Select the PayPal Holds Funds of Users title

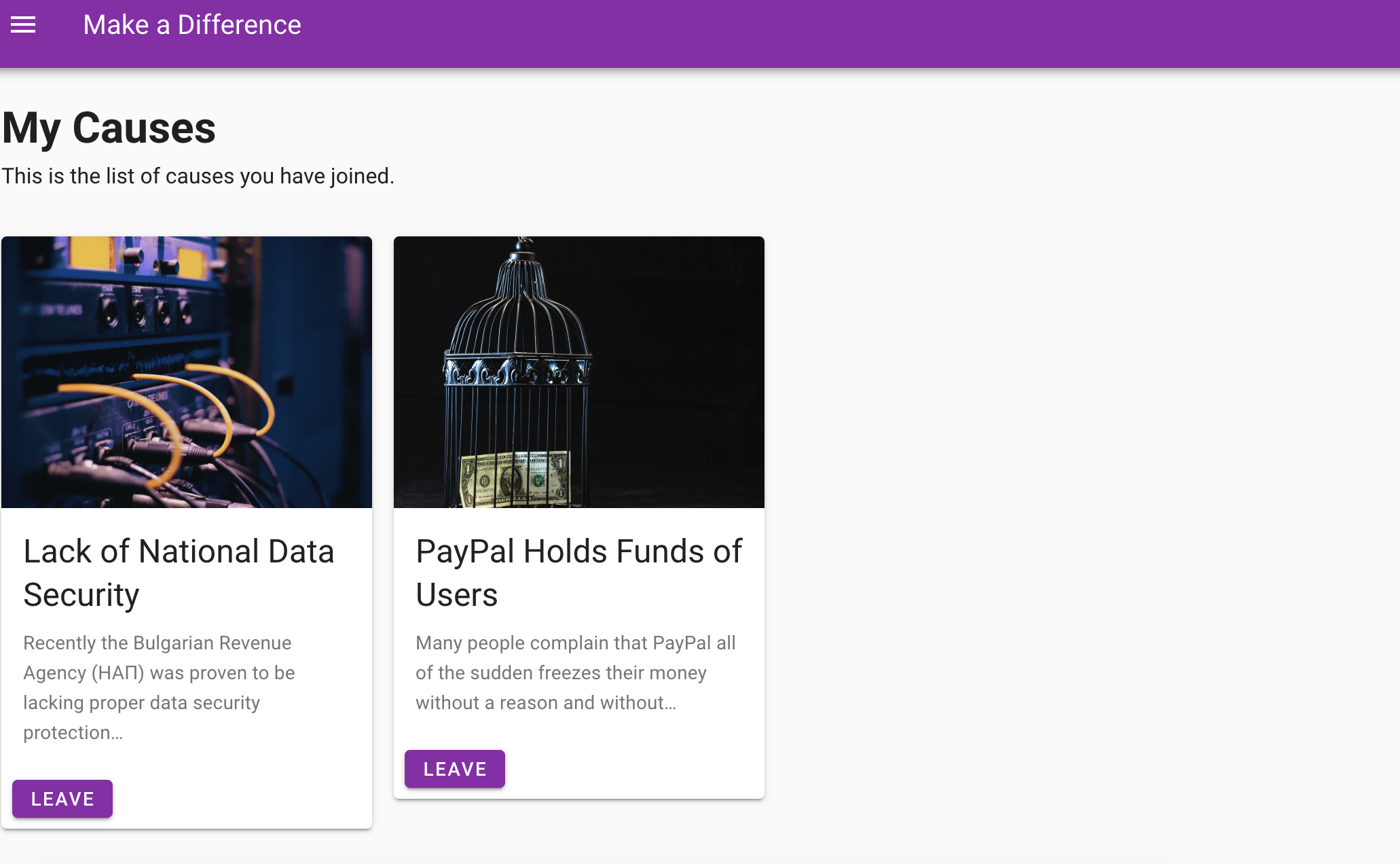click(579, 573)
